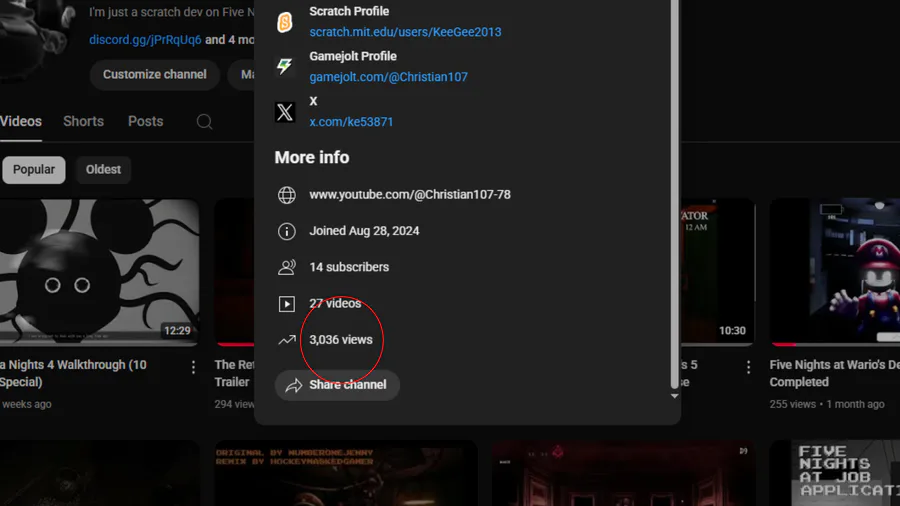Select the Oldest sort chip
The height and width of the screenshot is (506, 900).
[103, 170]
